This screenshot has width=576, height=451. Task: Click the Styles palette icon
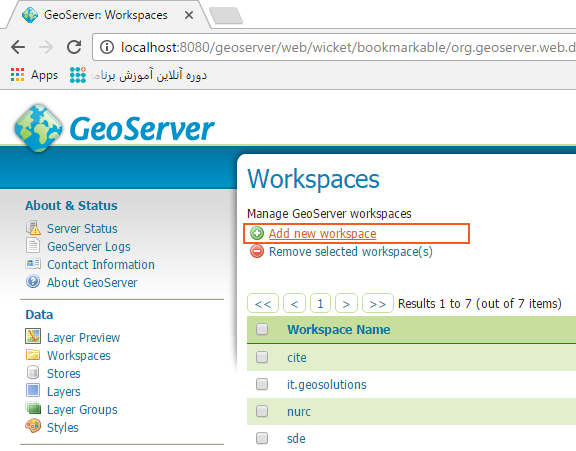coord(33,426)
